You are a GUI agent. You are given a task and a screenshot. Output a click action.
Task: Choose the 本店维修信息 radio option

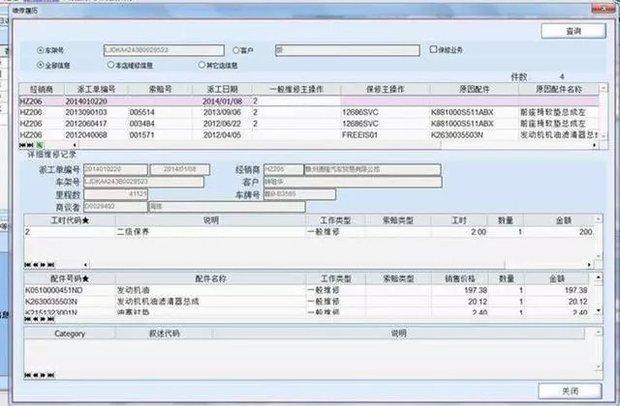(110, 65)
